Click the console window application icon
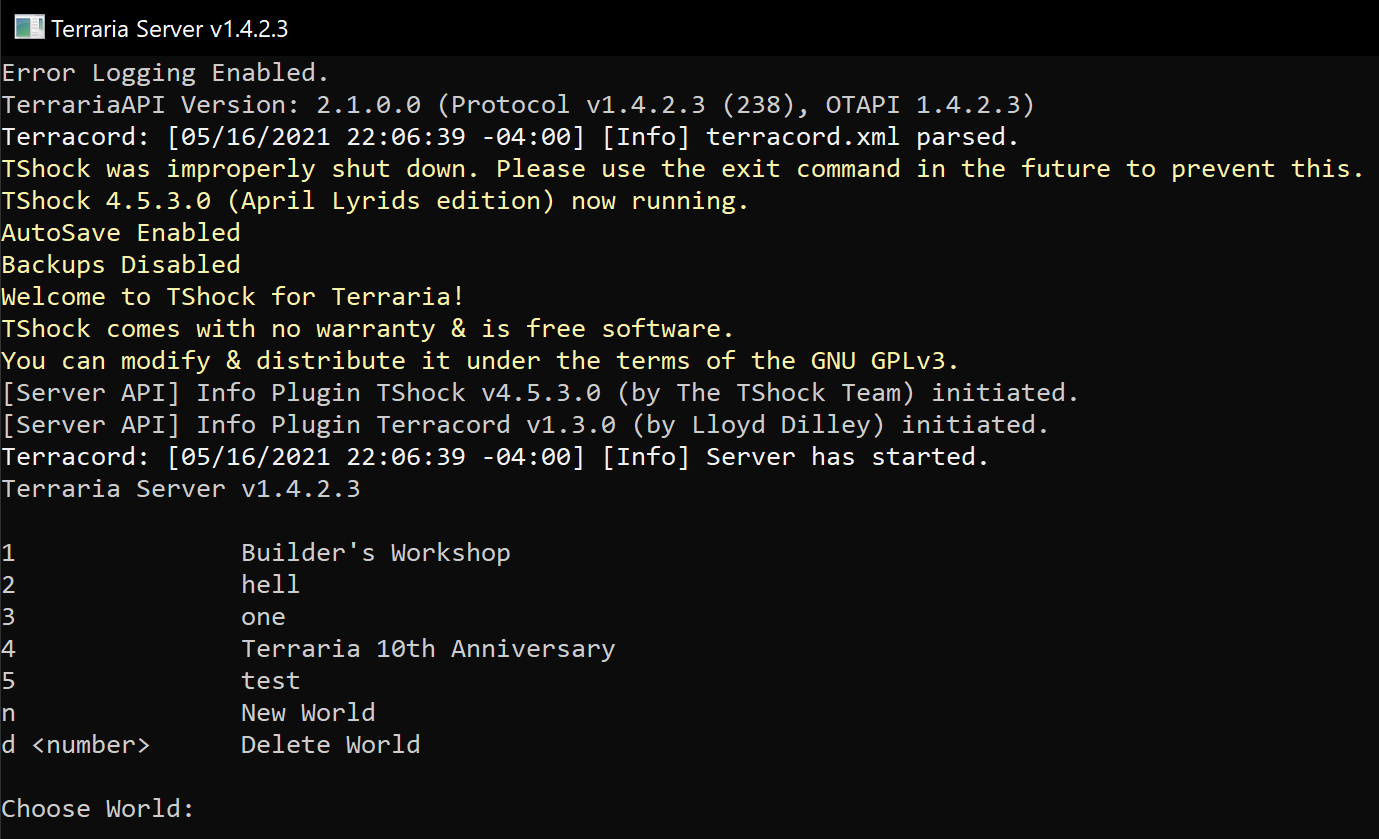 (28, 27)
